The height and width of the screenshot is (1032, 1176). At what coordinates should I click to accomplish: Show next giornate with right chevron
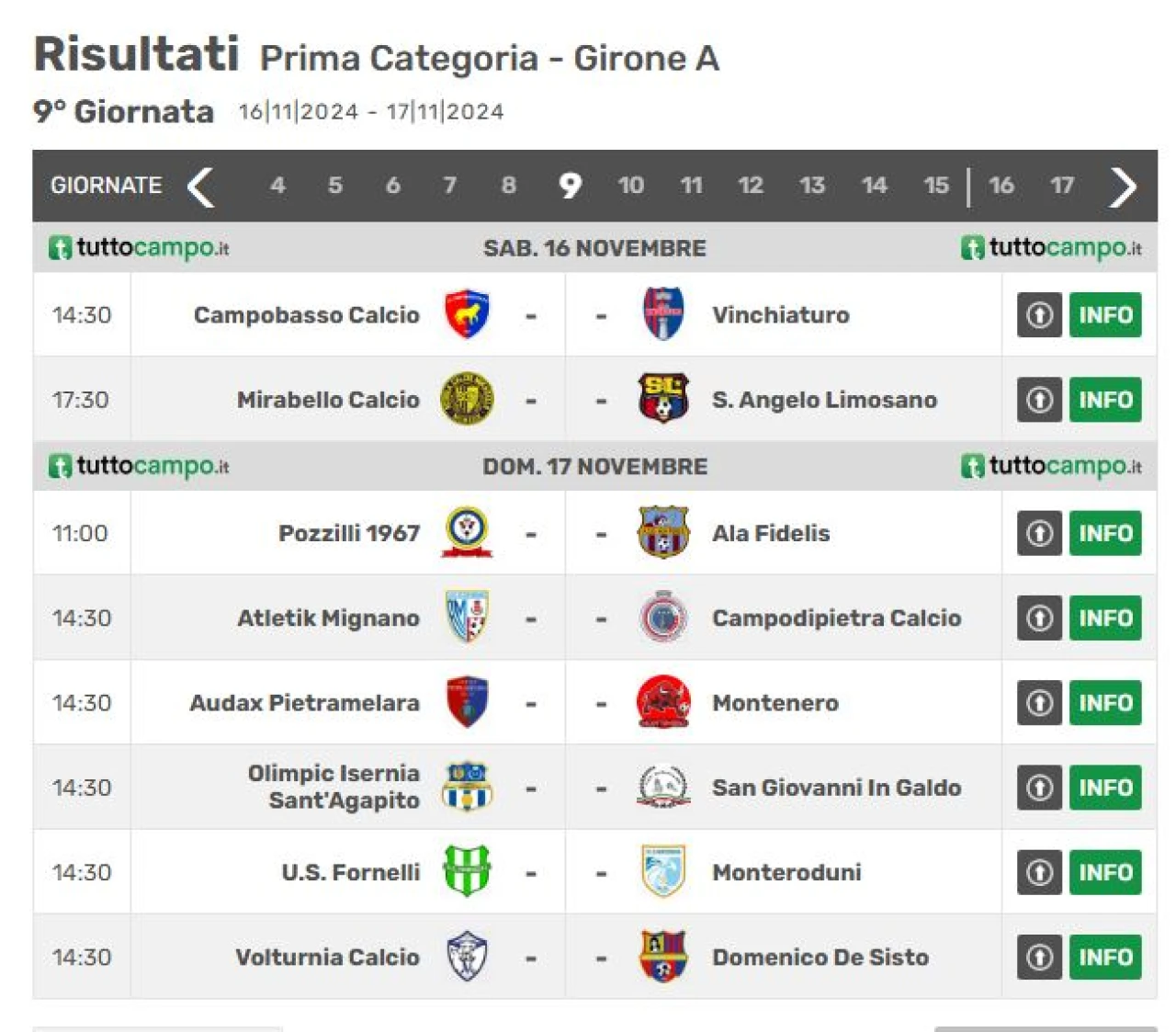pos(1123,187)
